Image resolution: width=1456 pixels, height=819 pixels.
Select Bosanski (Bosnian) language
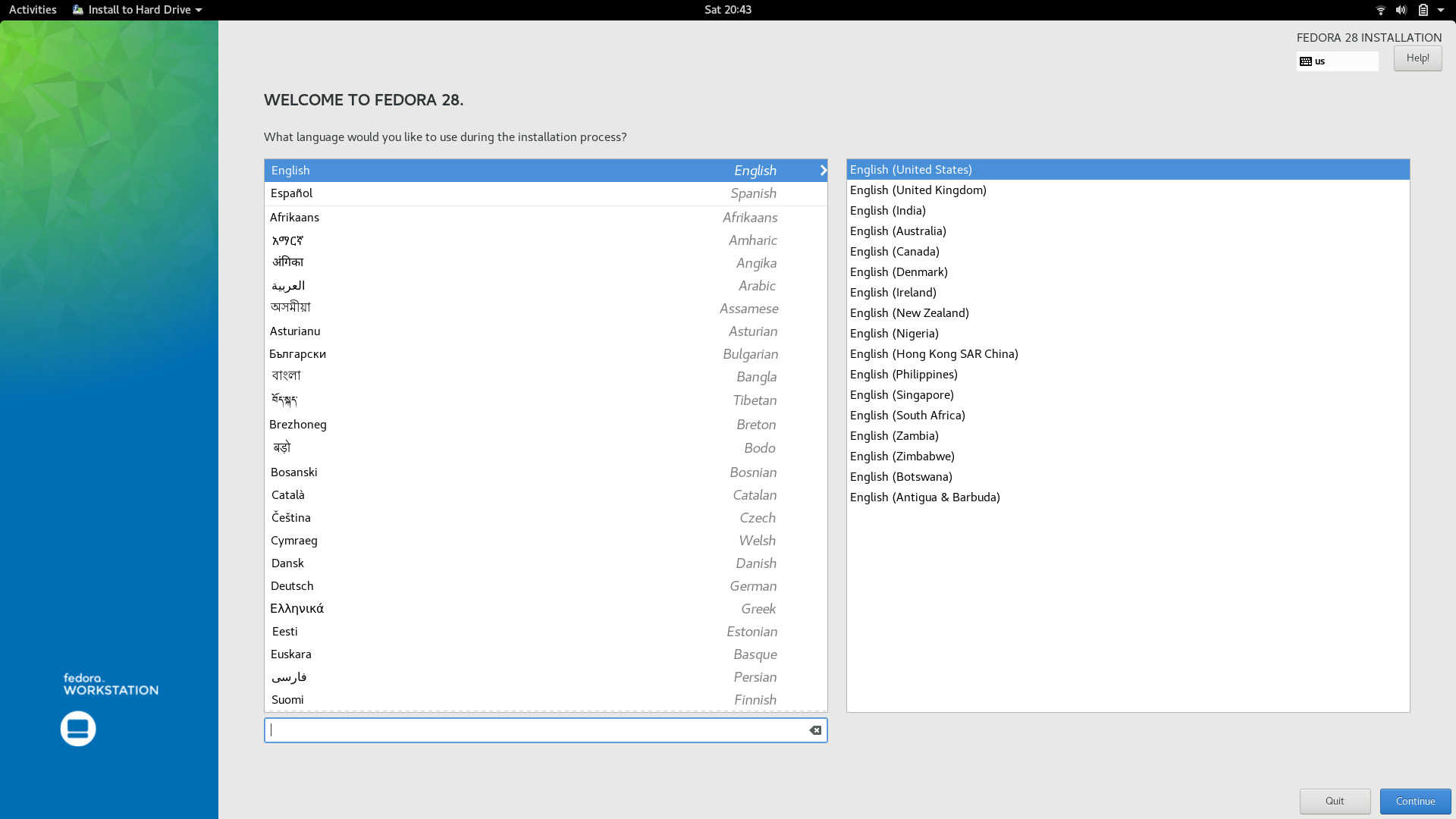click(x=545, y=472)
